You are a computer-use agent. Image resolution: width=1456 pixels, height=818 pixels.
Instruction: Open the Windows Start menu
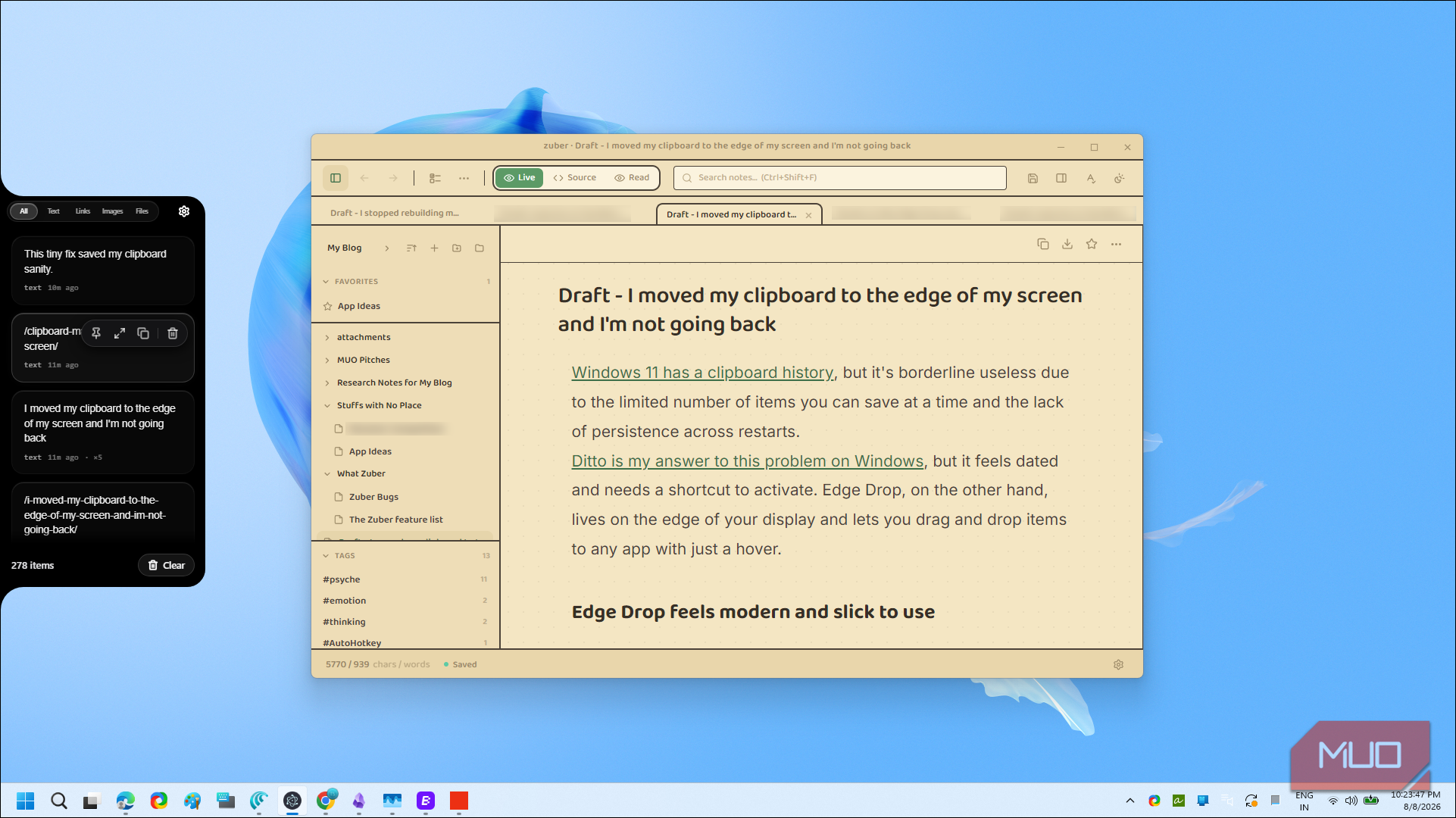pos(25,801)
